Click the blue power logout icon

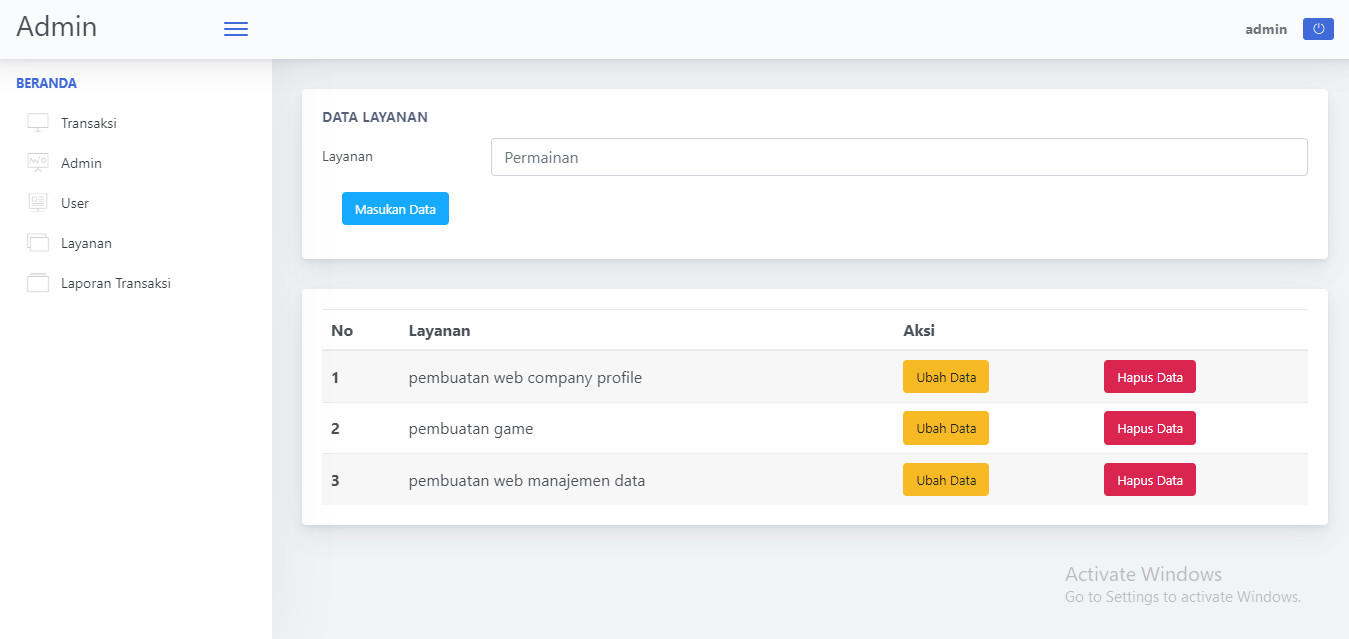pos(1318,29)
